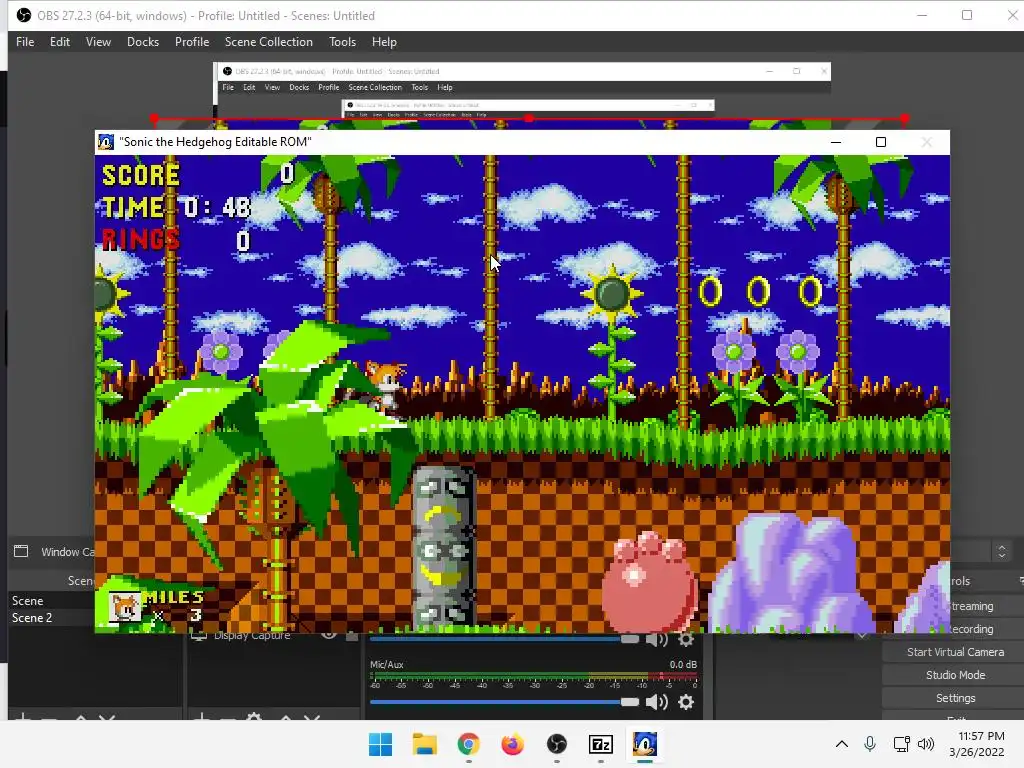The image size is (1024, 768).
Task: Open the Scene Collection menu
Action: coord(268,42)
